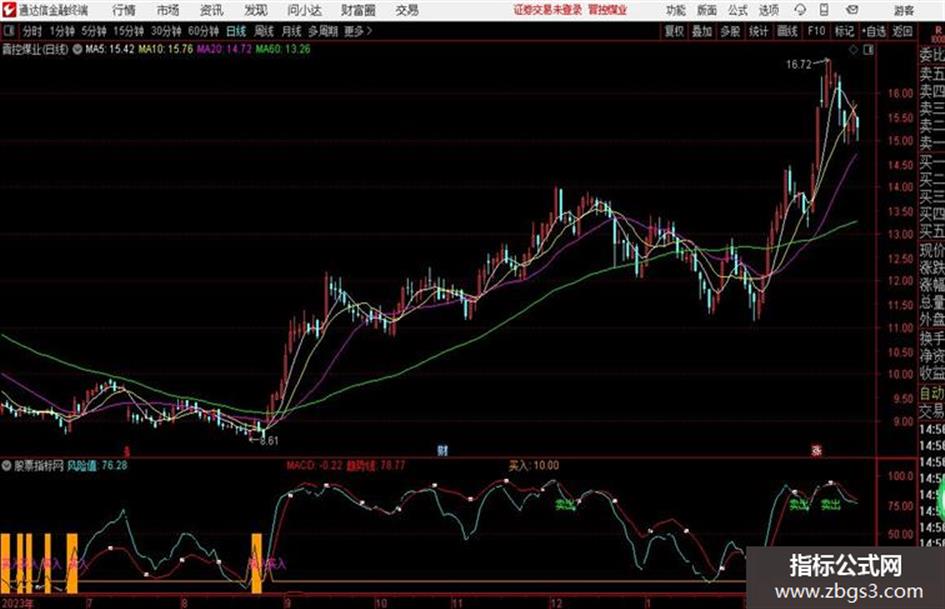Click the 自动 label in right panel
945x609 pixels.
point(932,394)
